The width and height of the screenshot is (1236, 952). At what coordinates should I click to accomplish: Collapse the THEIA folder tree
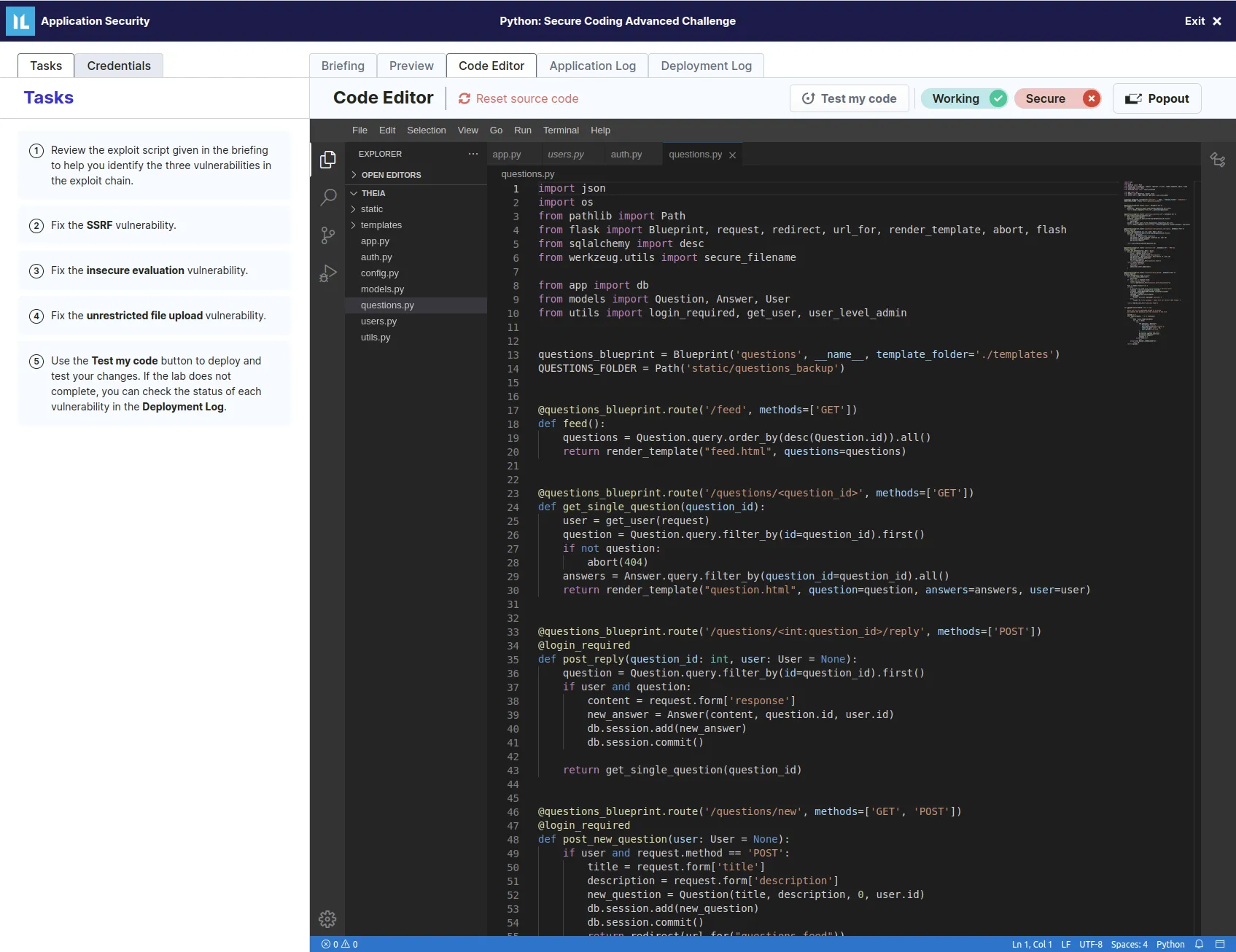coord(354,193)
